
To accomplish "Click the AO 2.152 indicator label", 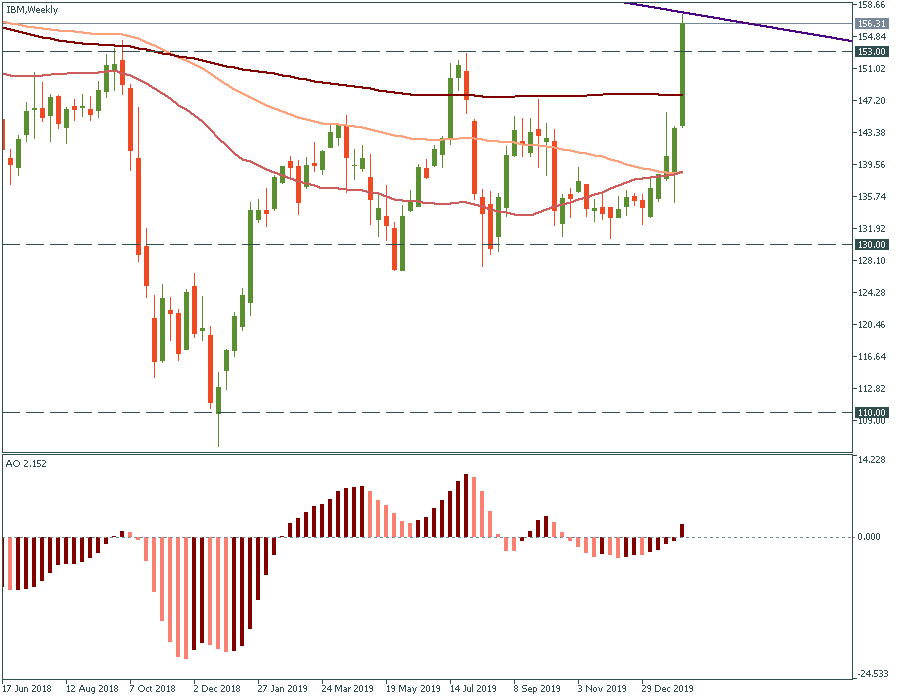I will pyautogui.click(x=27, y=465).
